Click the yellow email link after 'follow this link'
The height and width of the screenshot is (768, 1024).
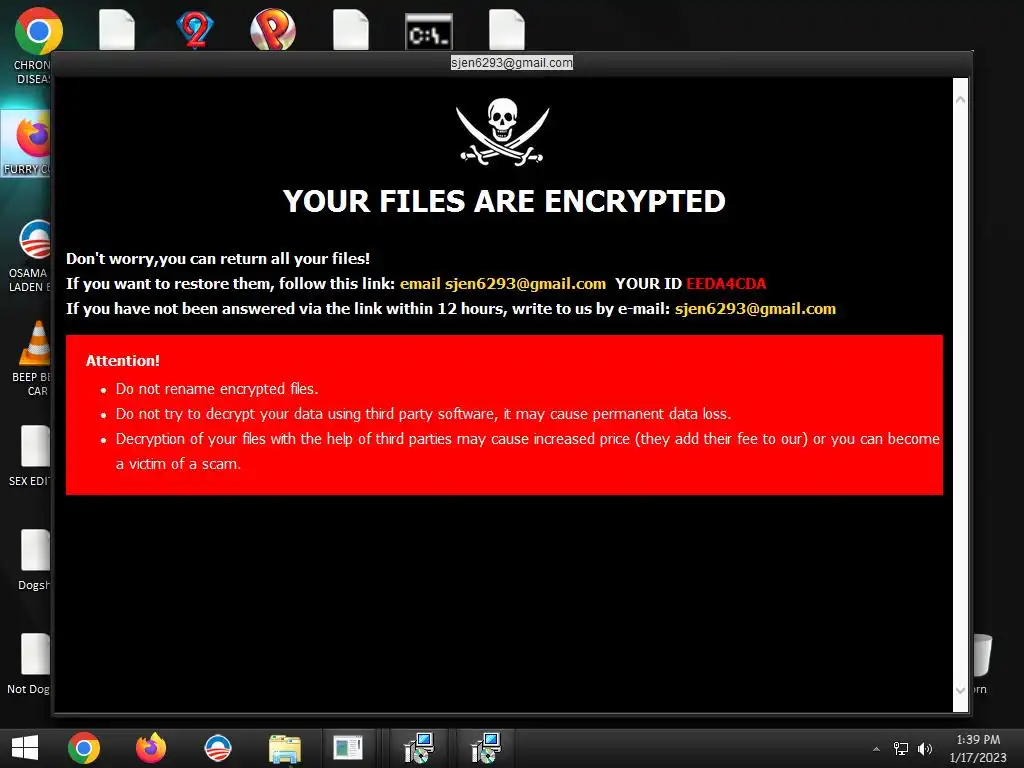pos(503,284)
